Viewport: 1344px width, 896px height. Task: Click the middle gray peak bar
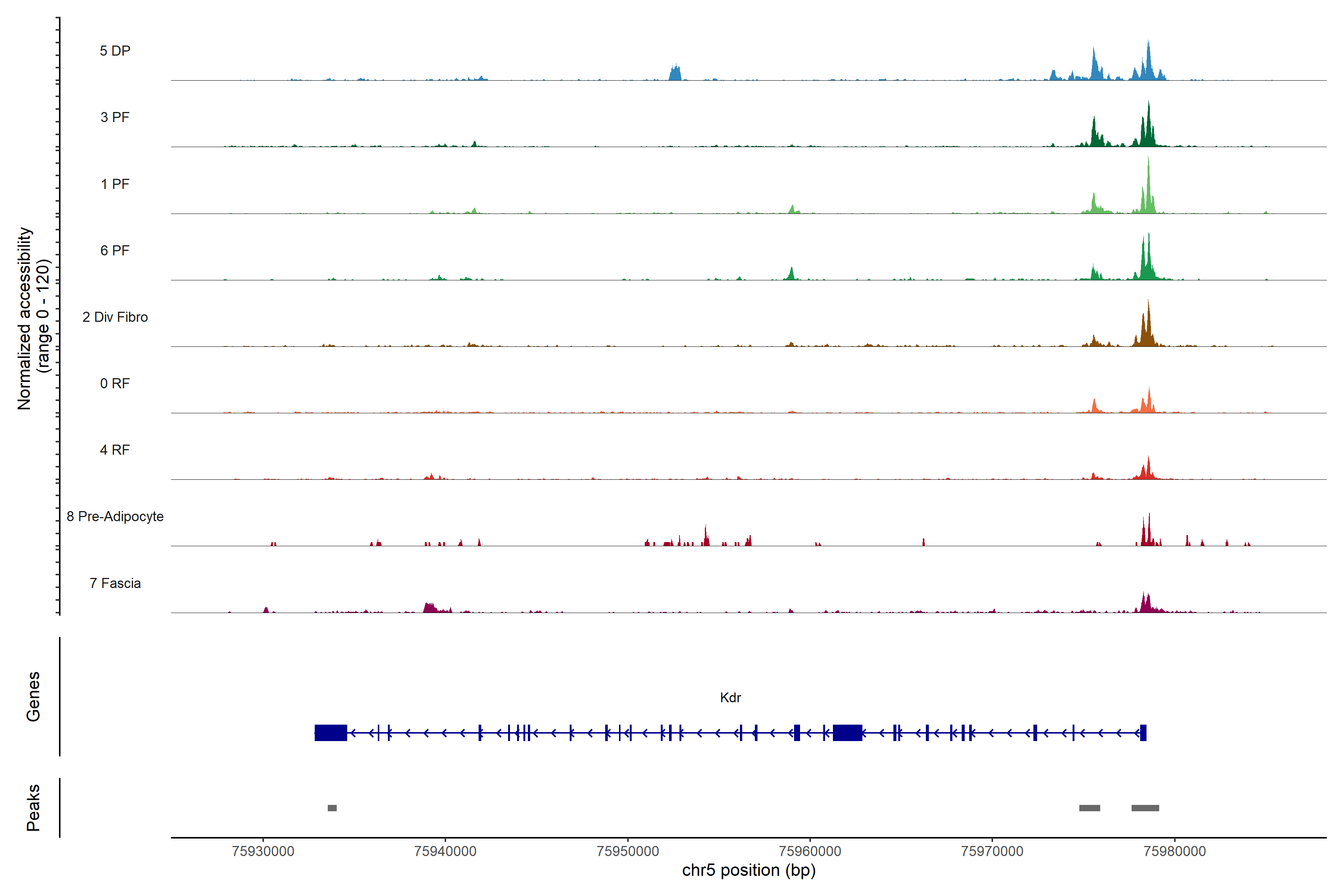point(1089,808)
